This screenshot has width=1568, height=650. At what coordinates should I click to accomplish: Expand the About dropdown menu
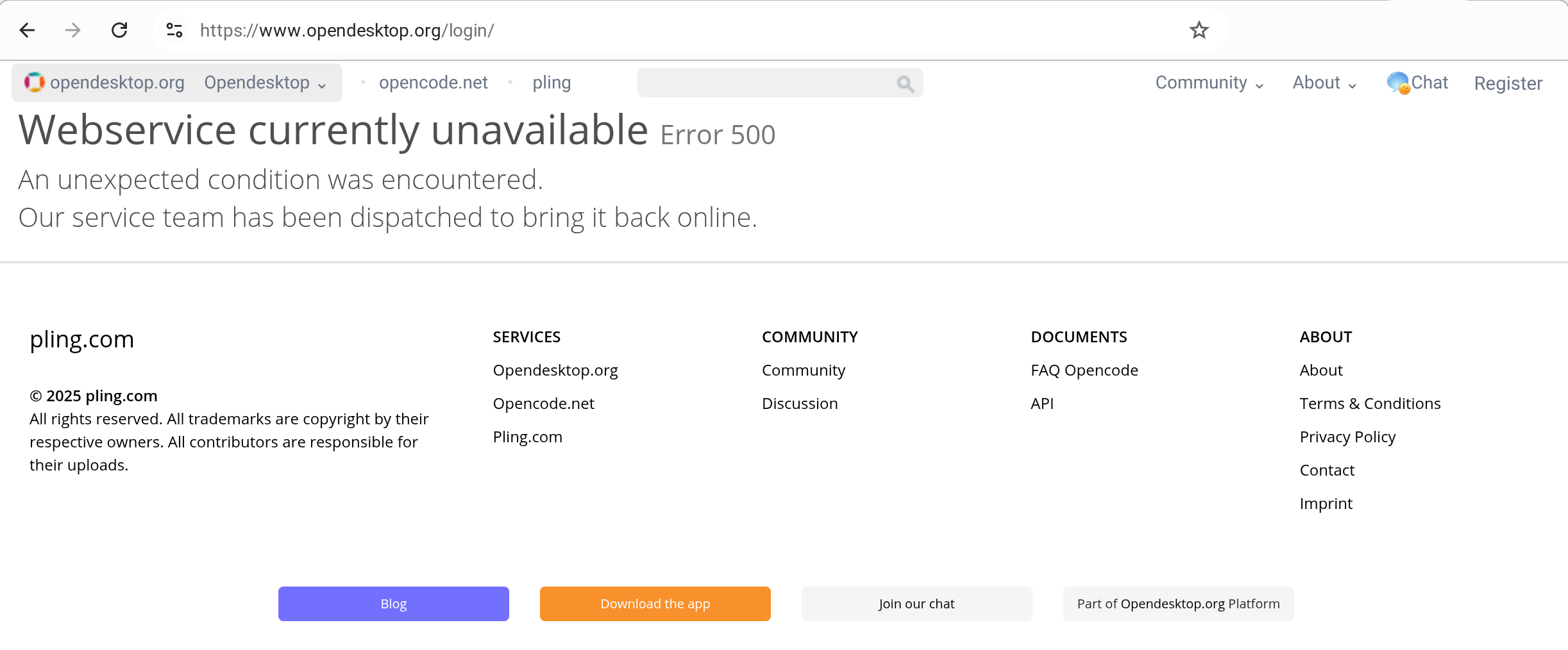pos(1324,83)
